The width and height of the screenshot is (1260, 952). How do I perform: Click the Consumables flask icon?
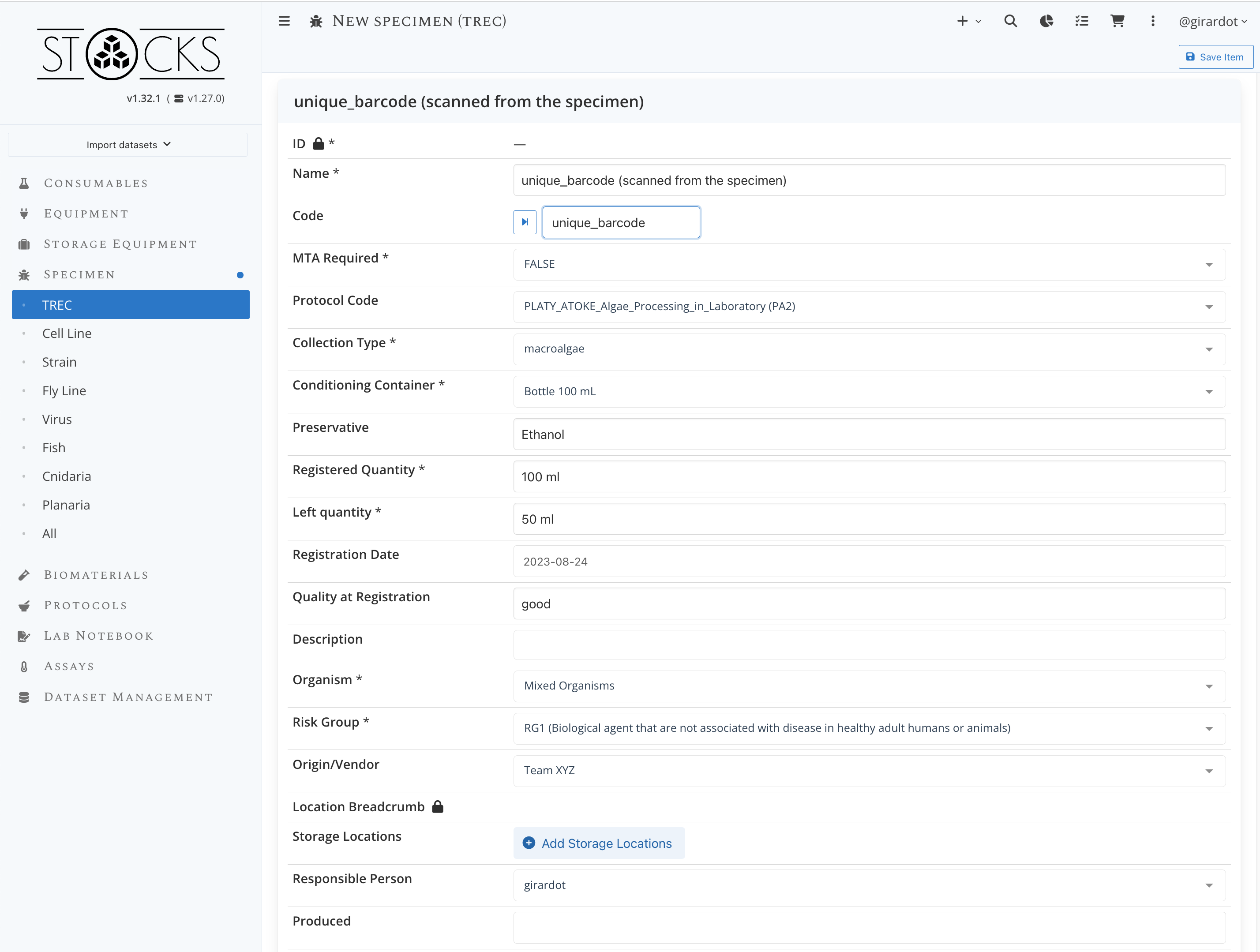tap(24, 184)
